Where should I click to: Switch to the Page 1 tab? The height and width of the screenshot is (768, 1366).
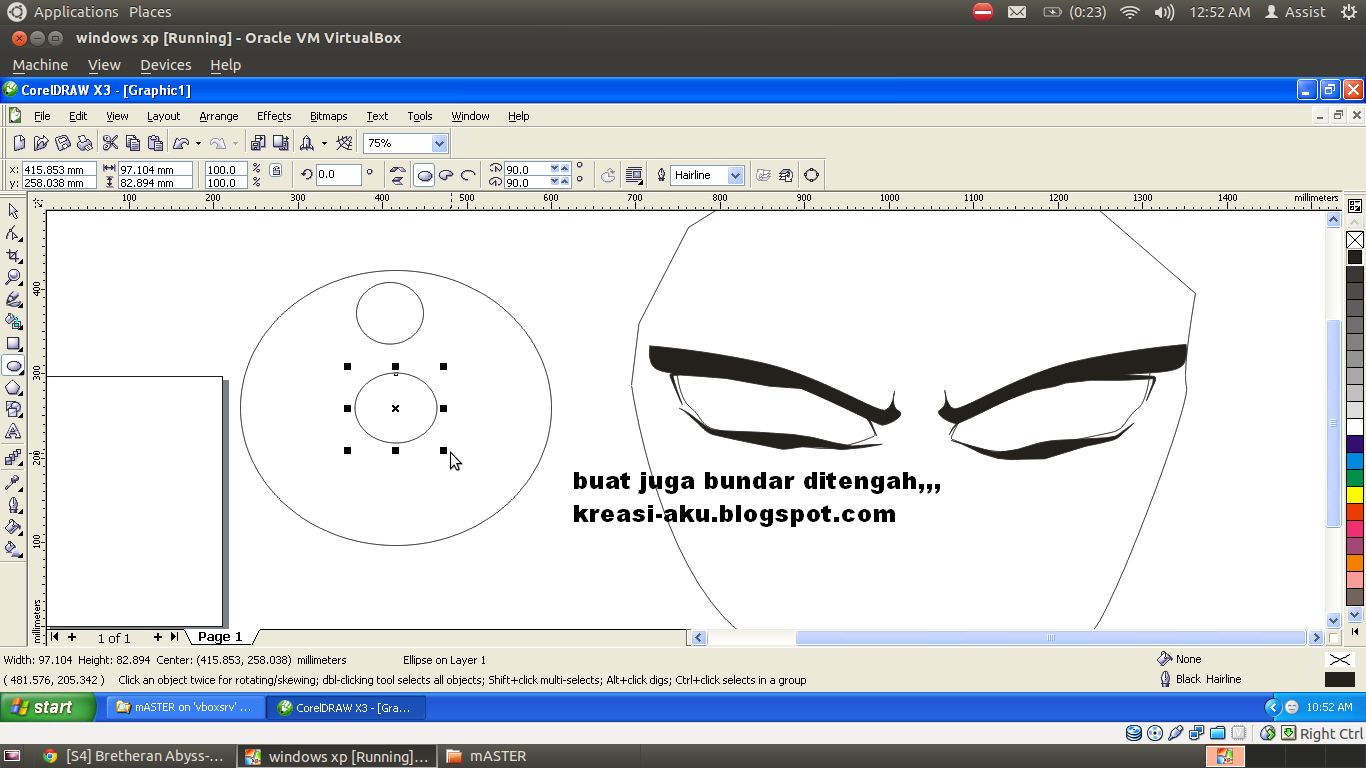tap(220, 637)
